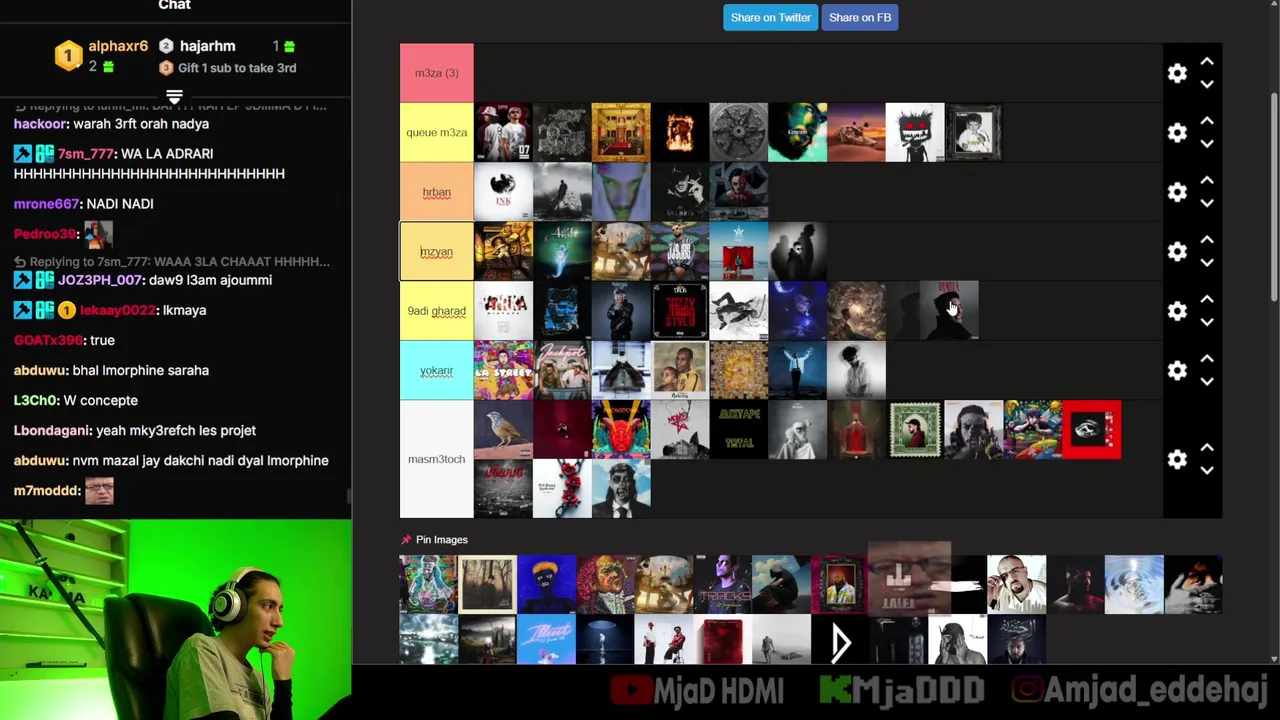This screenshot has width=1280, height=720.
Task: Open settings gear for mzyan tier
Action: tap(1177, 251)
